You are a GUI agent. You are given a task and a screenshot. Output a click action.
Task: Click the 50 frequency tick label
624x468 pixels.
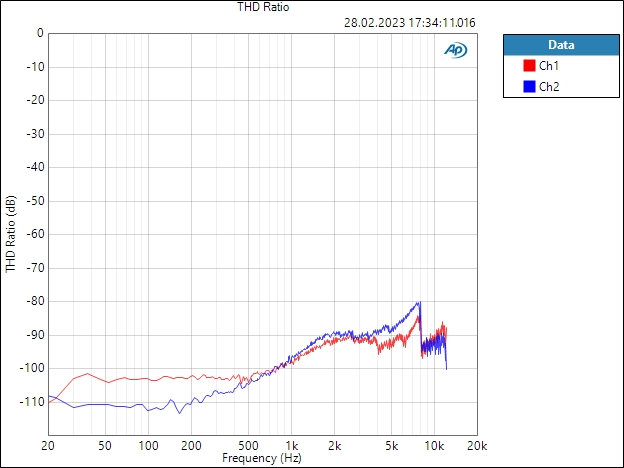point(105,446)
